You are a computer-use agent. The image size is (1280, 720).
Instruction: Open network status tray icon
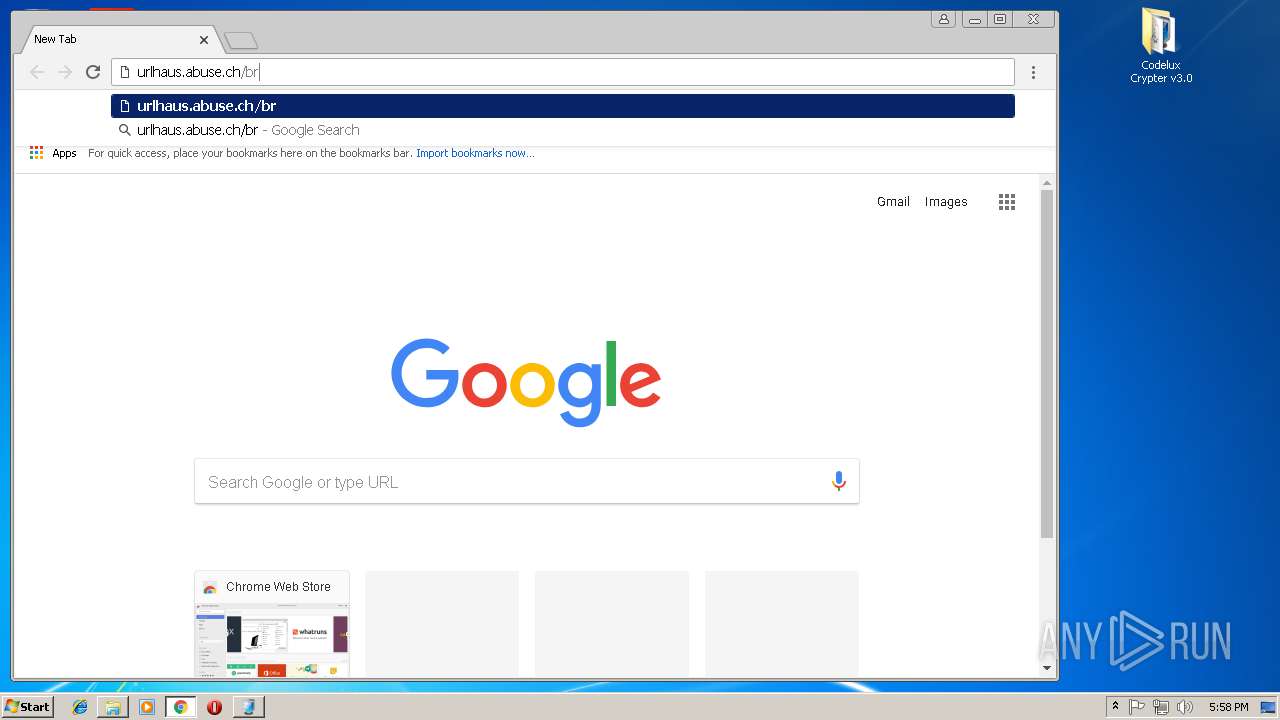(1161, 707)
